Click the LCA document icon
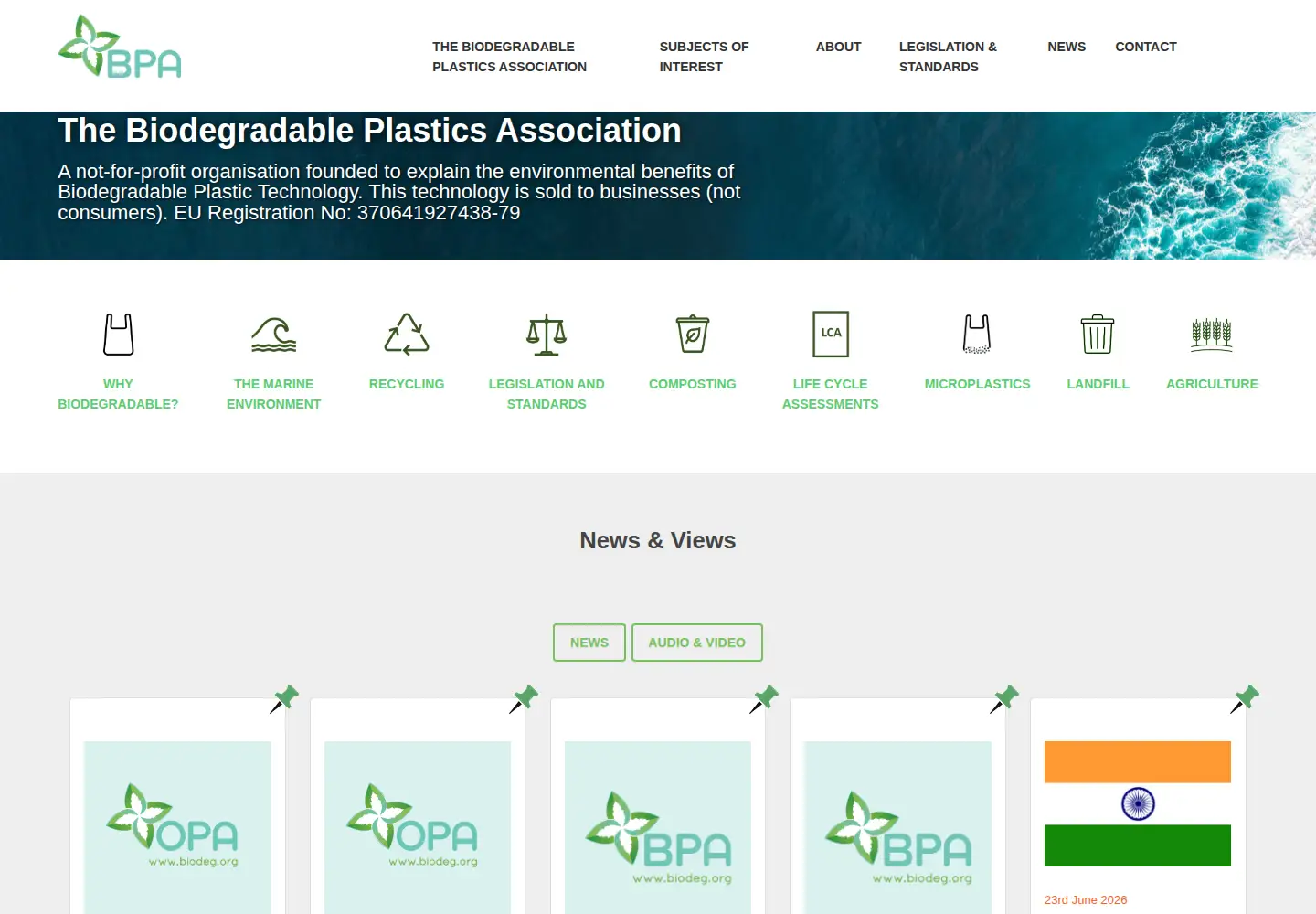The image size is (1316, 914). [831, 334]
